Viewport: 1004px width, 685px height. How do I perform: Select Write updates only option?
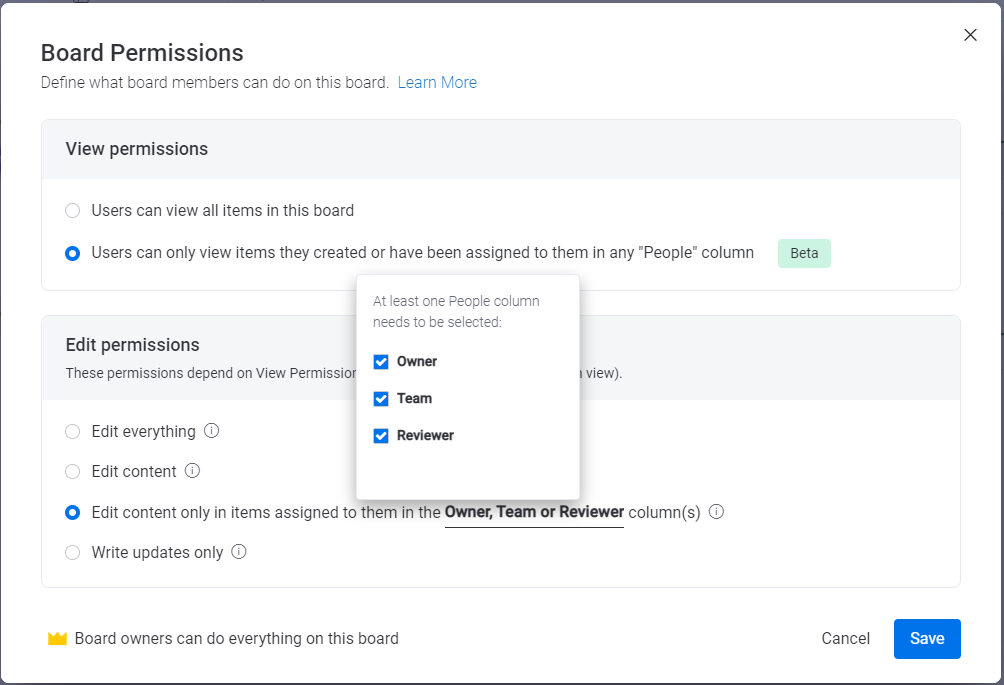(x=73, y=553)
